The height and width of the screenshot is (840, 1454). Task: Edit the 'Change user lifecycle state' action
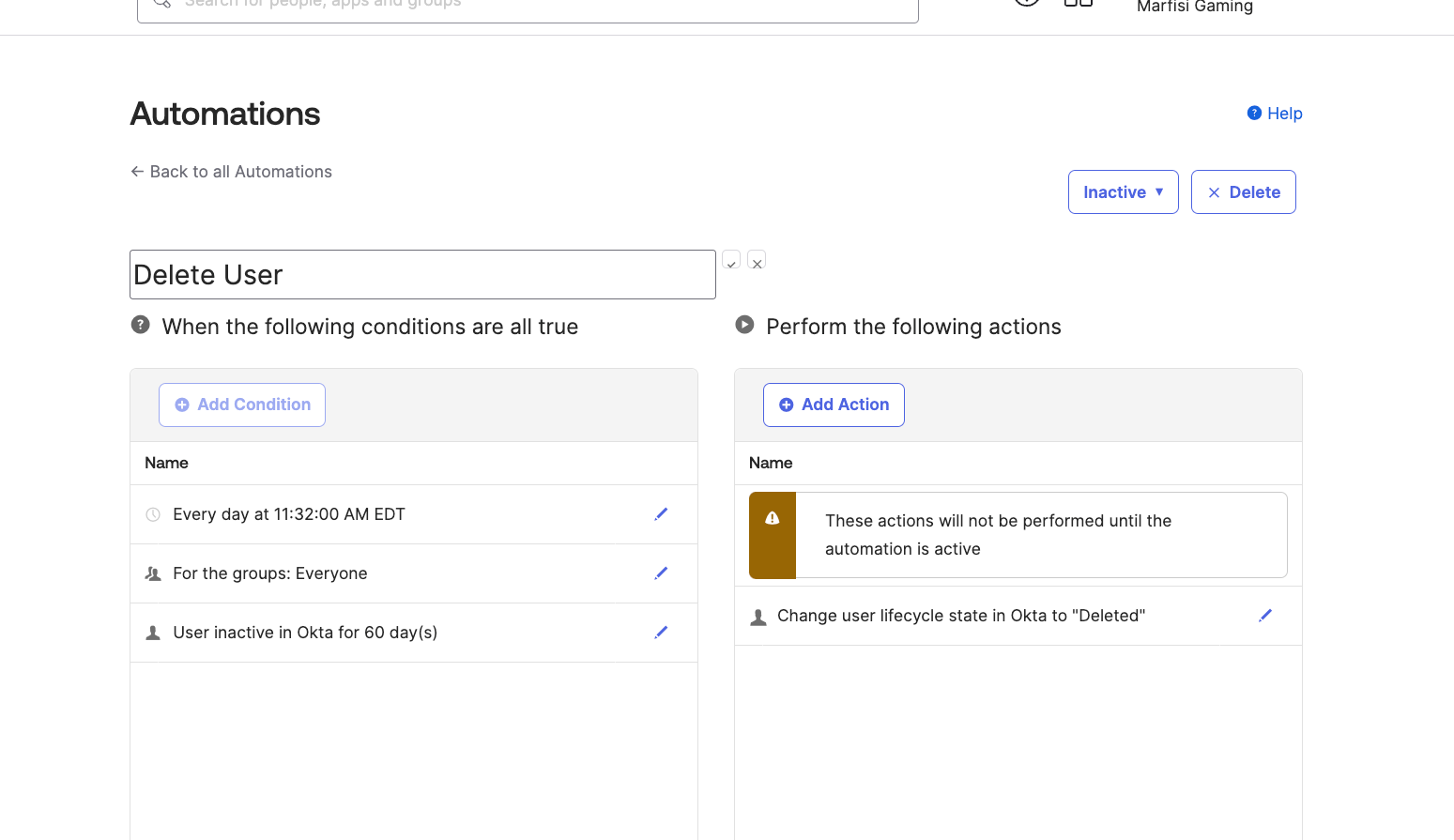pos(1264,615)
